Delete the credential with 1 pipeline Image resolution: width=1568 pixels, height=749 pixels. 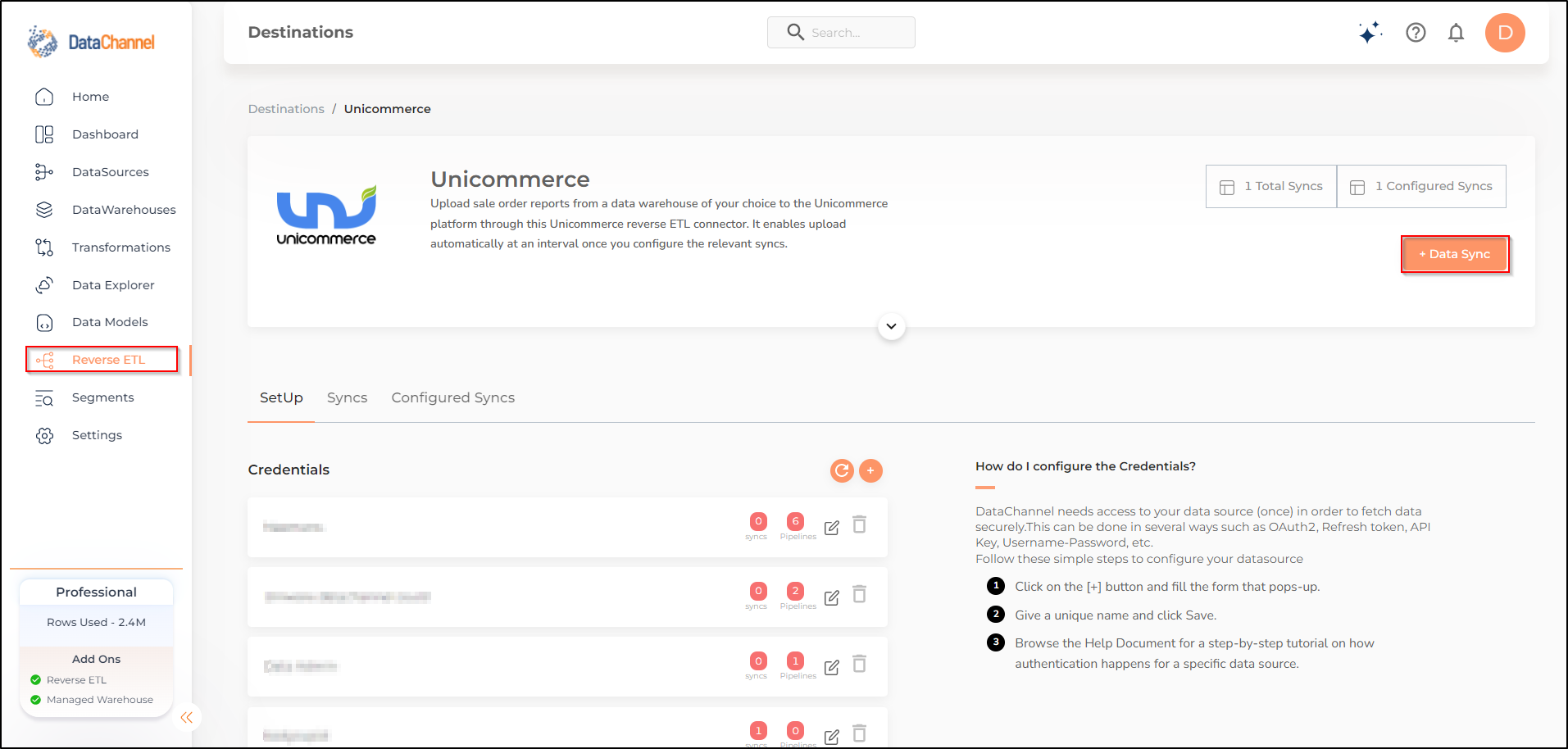pos(859,664)
